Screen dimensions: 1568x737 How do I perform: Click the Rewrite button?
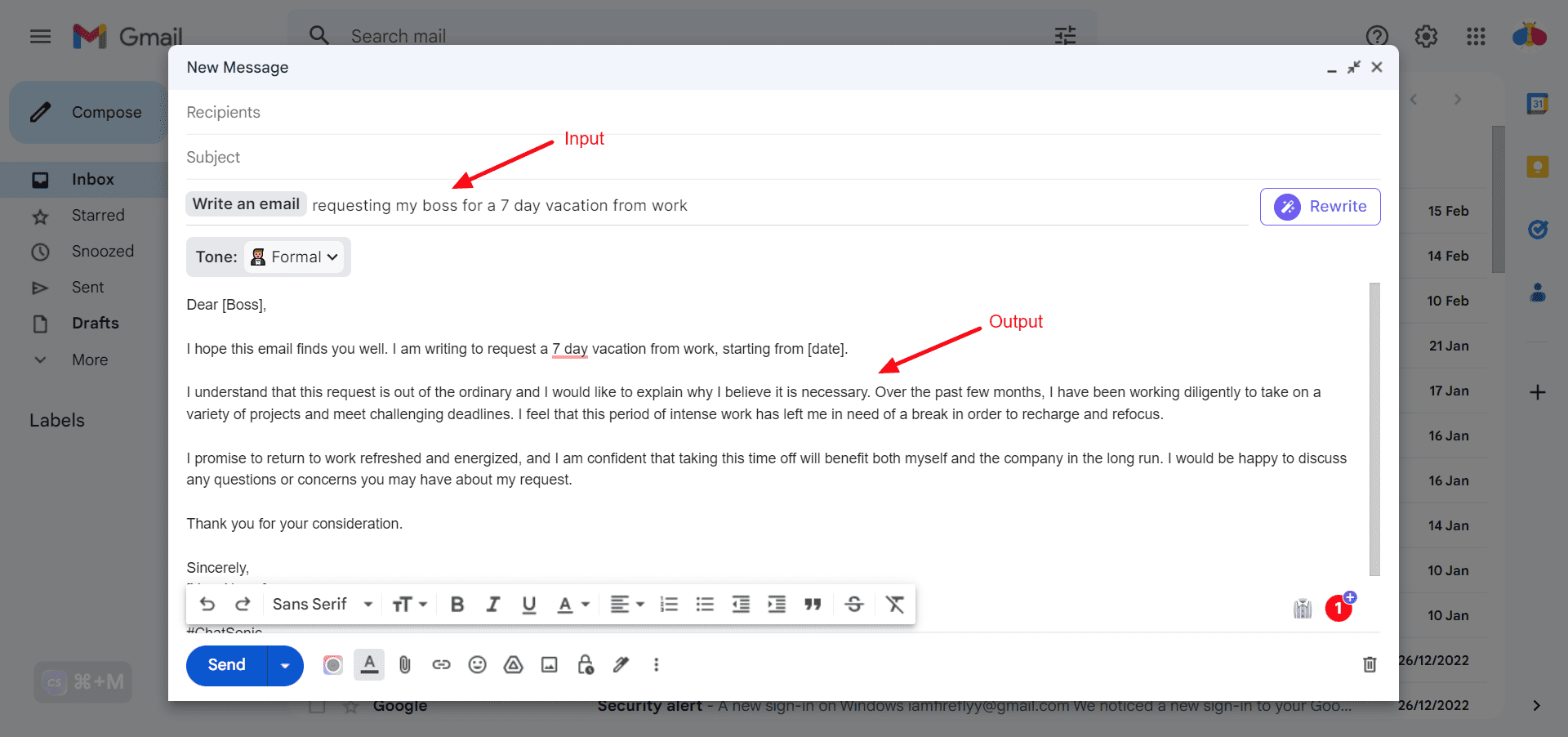pos(1320,207)
